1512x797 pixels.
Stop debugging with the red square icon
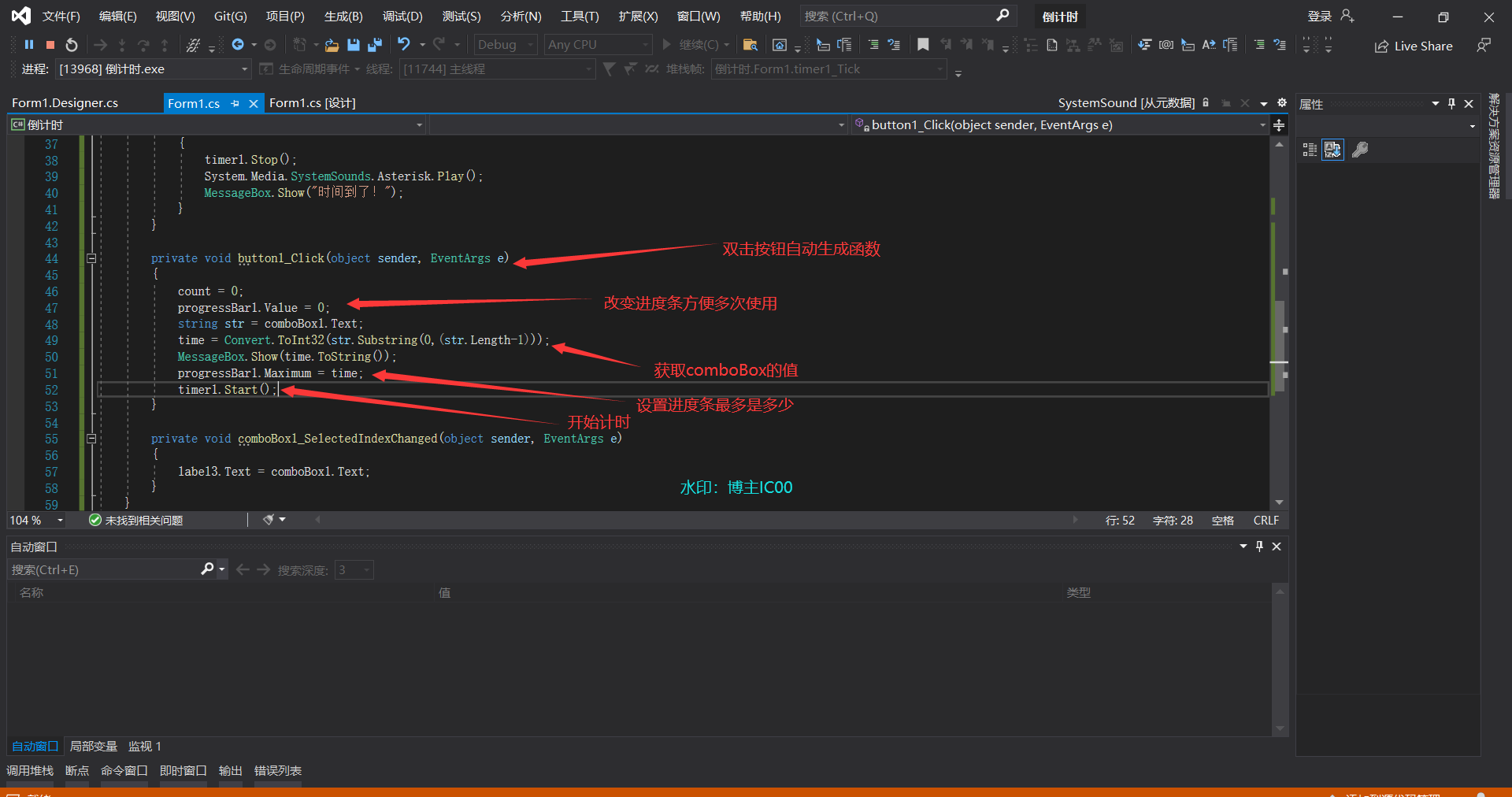pyautogui.click(x=50, y=44)
